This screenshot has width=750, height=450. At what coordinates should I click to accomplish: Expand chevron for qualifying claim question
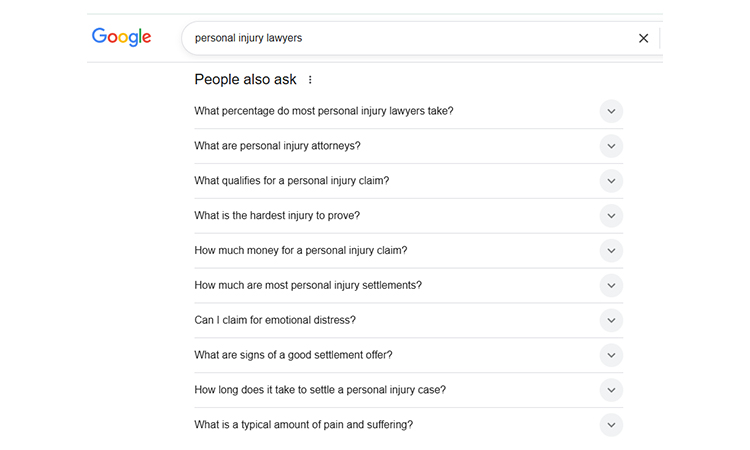[x=611, y=181]
